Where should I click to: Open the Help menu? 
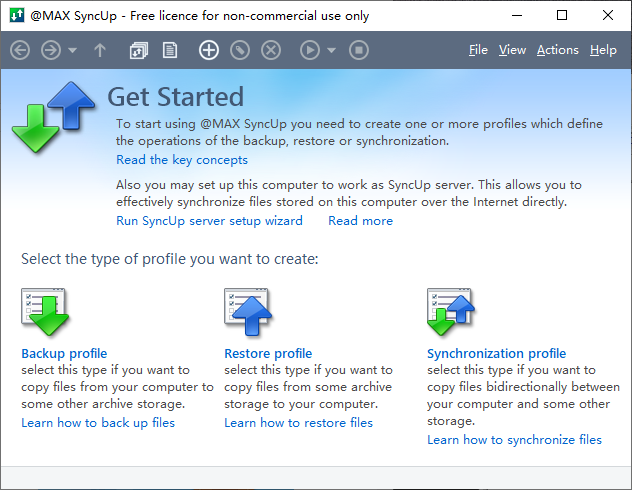coord(603,50)
